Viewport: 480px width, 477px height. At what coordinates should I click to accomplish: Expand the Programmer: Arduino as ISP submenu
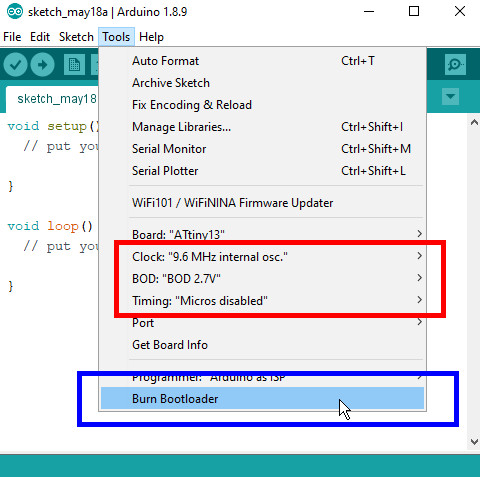(262, 377)
